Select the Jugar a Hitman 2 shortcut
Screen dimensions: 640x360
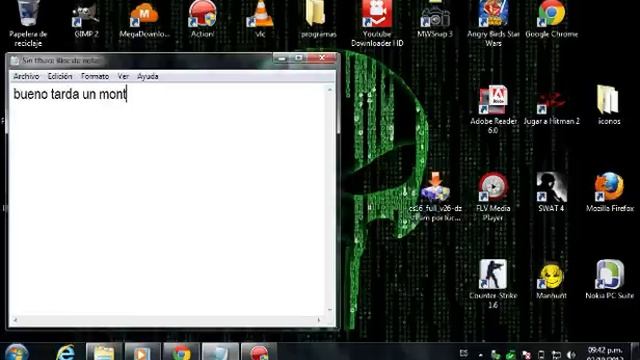pyautogui.click(x=551, y=106)
